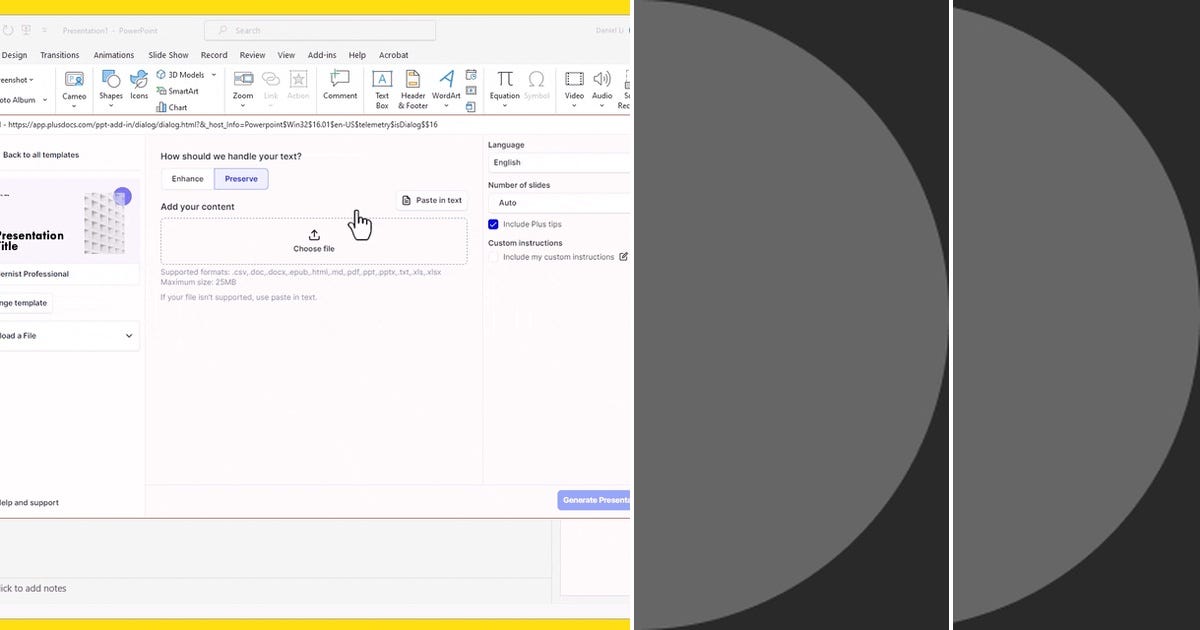The width and height of the screenshot is (1200, 630).
Task: Insert a Text Box
Action: pos(381,88)
